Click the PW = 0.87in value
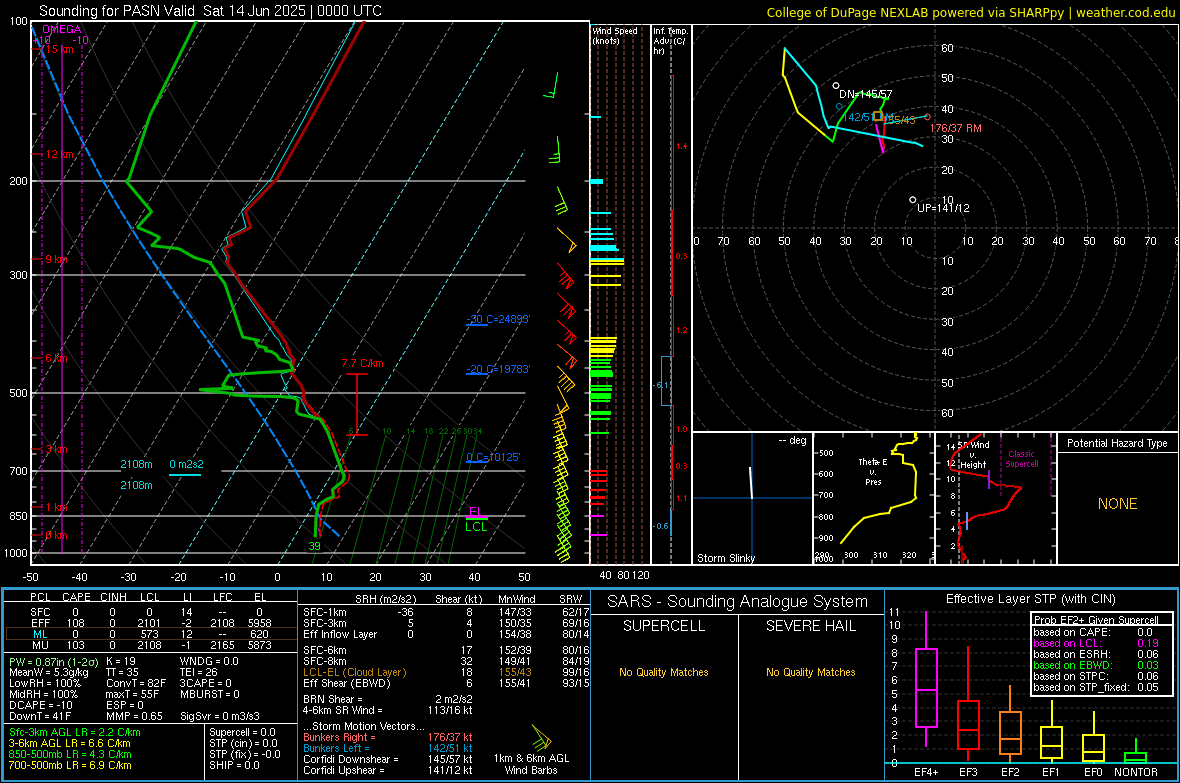This screenshot has height=783, width=1180. pos(53,661)
